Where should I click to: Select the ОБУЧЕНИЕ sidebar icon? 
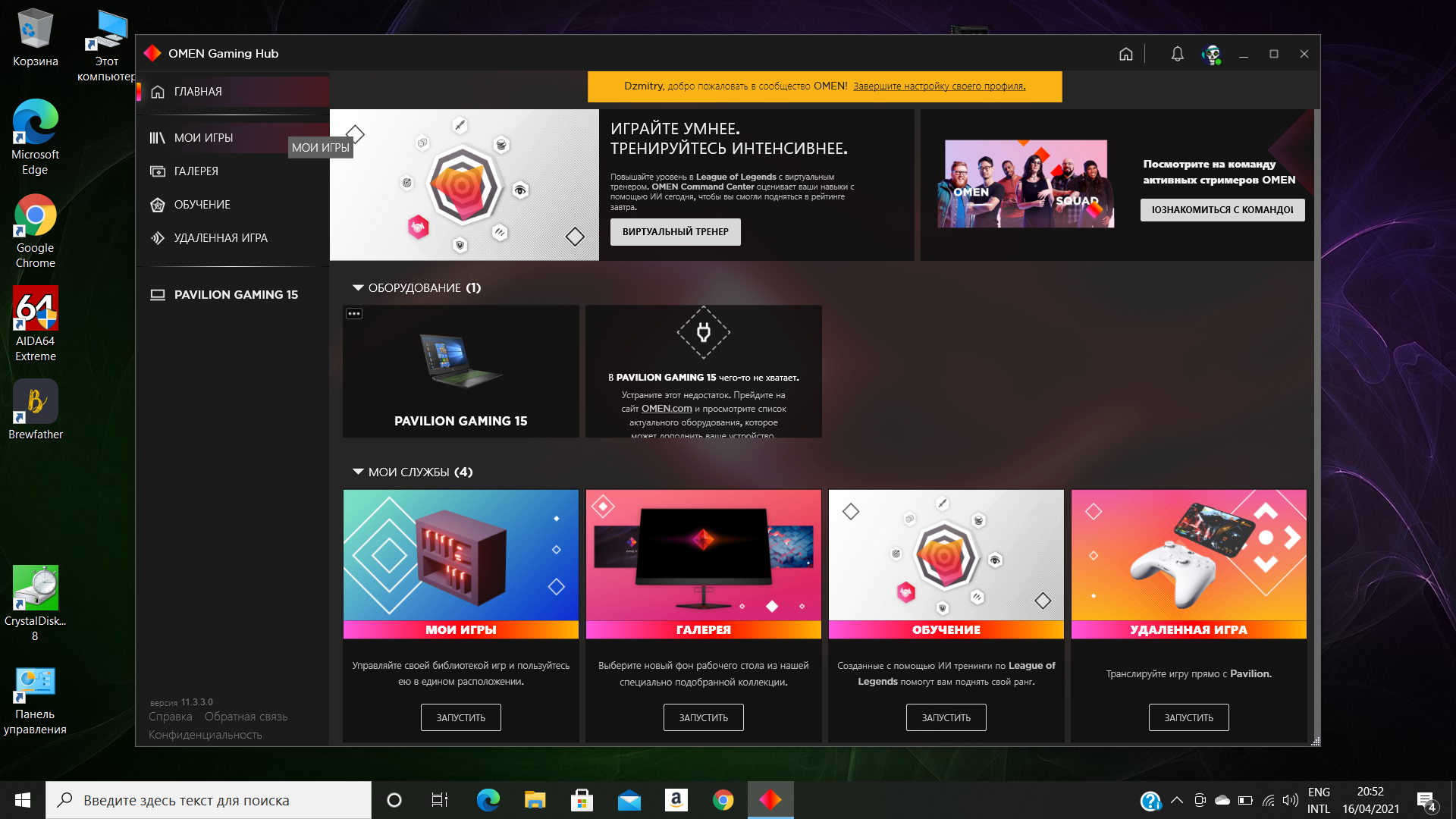coord(157,204)
